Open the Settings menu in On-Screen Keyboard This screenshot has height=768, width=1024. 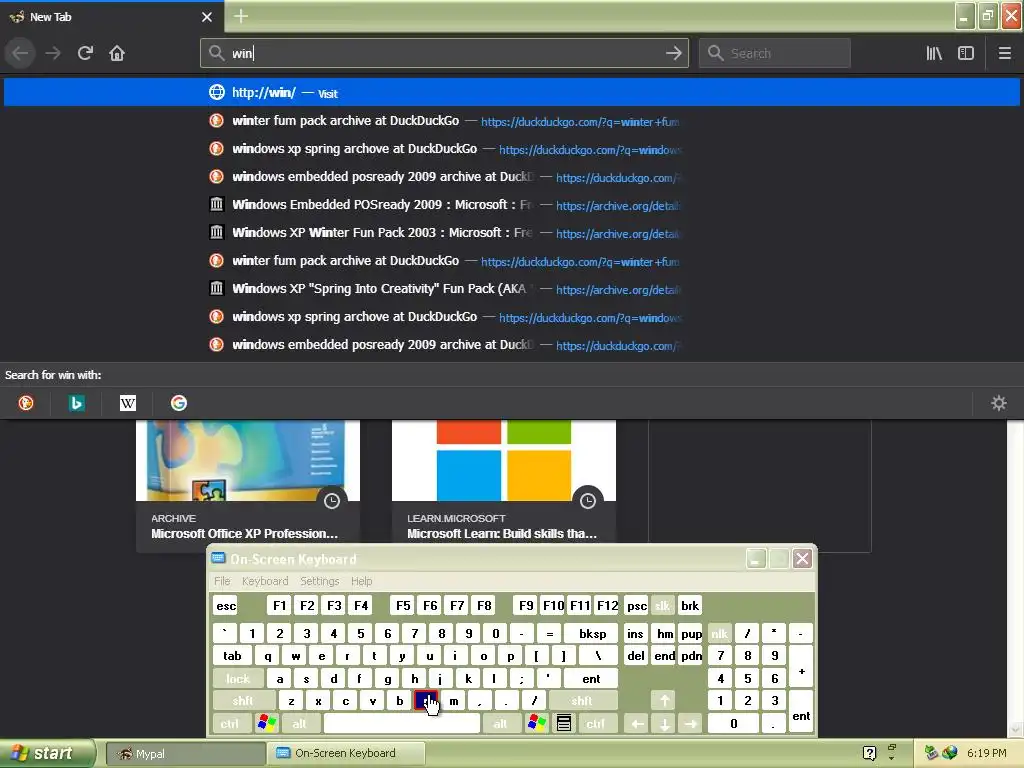coord(319,581)
